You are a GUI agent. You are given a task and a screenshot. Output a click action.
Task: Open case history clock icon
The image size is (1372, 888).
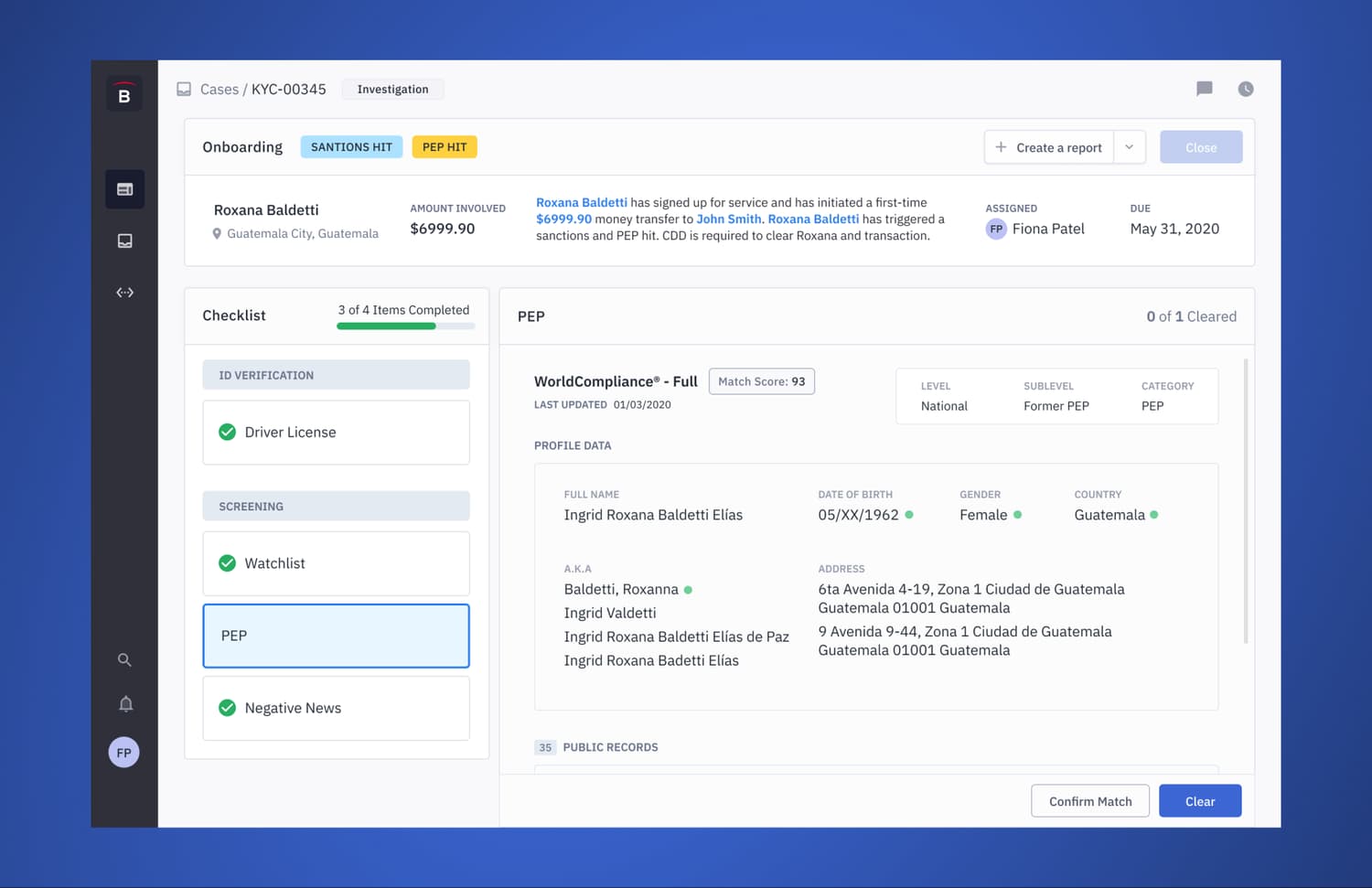pyautogui.click(x=1246, y=89)
